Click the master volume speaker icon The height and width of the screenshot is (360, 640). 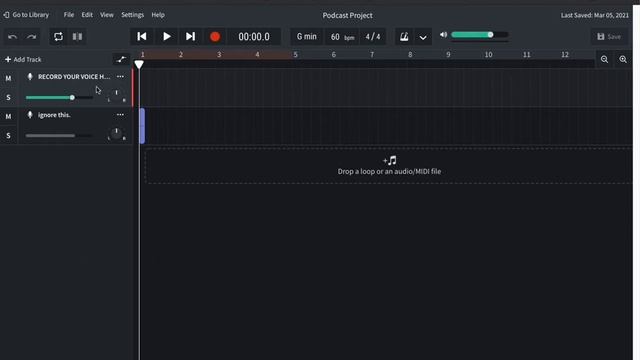(443, 35)
